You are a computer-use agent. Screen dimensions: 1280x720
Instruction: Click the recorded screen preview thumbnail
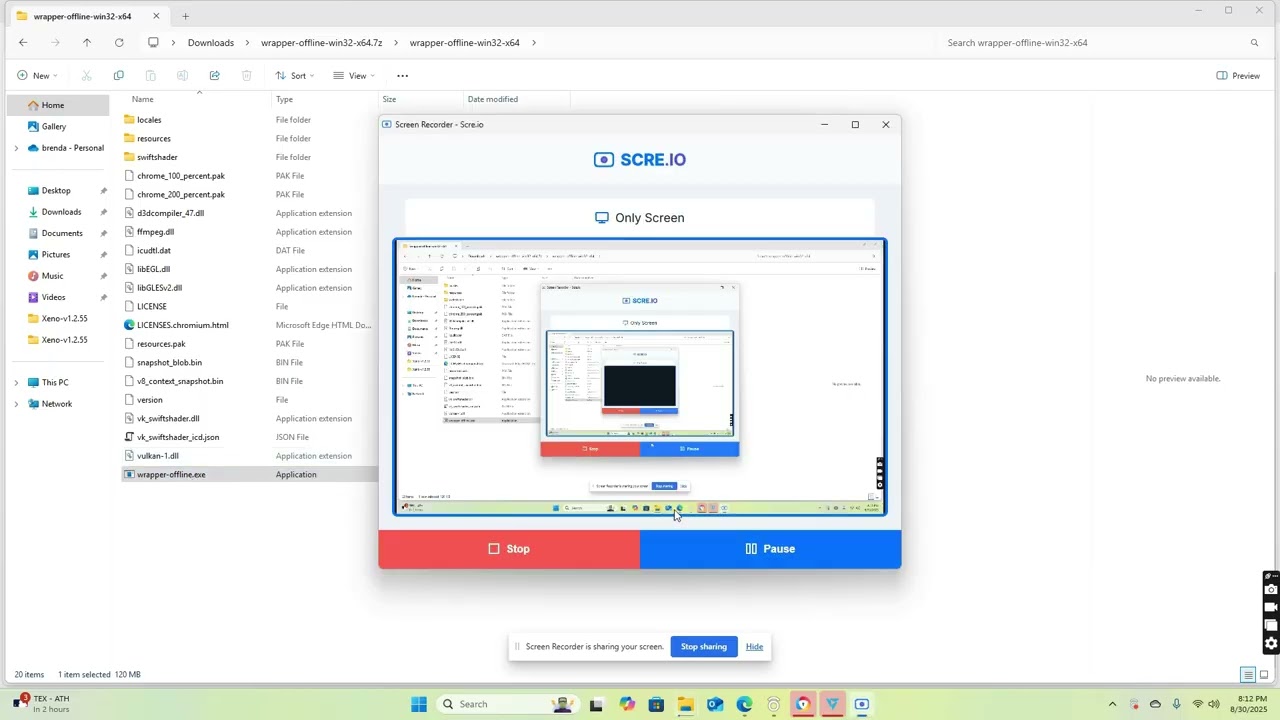pyautogui.click(x=640, y=377)
